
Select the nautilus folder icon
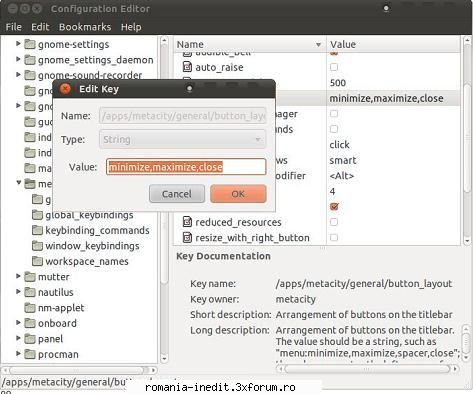click(30, 292)
